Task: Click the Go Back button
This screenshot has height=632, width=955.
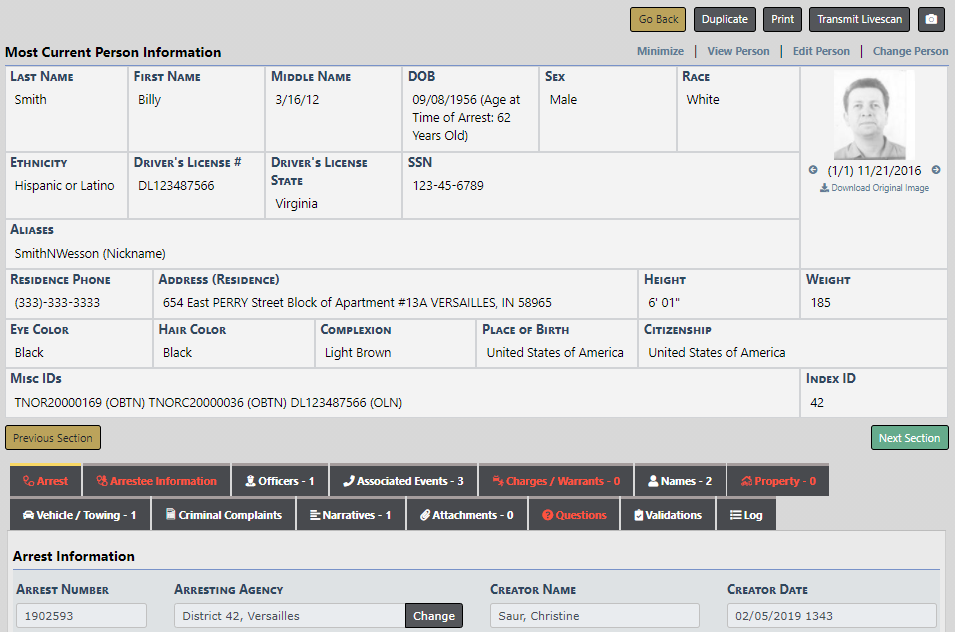Action: point(658,19)
